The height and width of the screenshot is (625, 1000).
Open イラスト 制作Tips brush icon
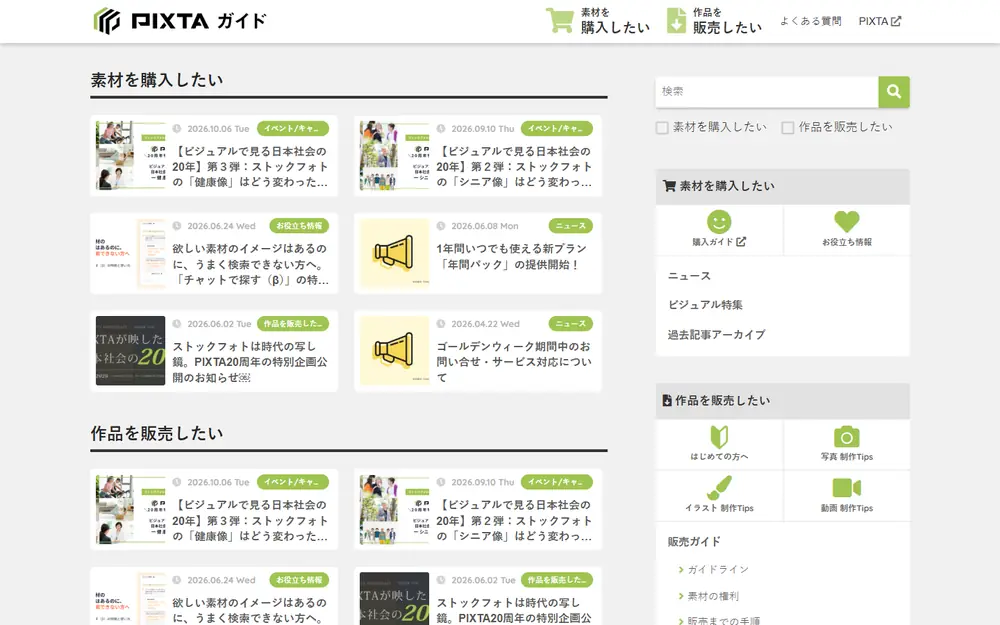pos(719,488)
